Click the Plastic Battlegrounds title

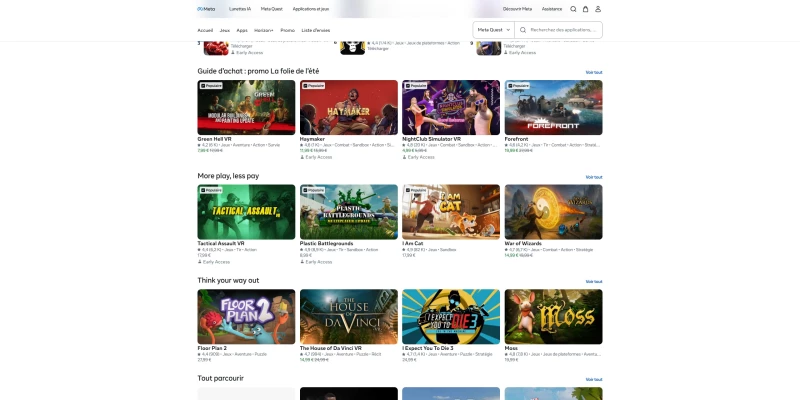(327, 243)
